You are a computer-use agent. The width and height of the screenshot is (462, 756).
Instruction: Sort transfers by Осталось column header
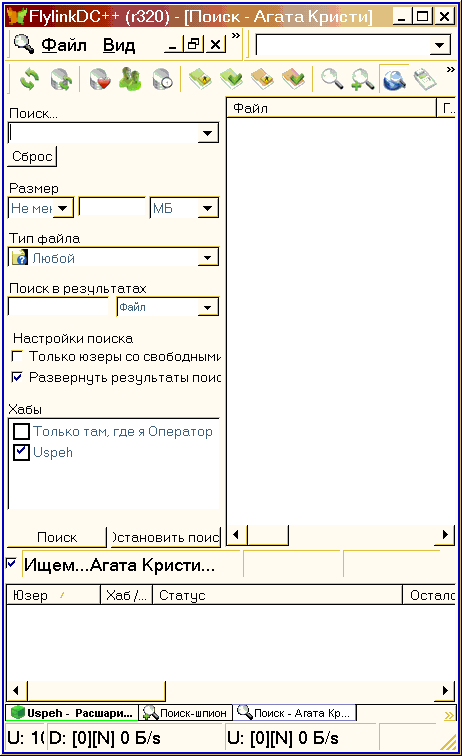tap(429, 595)
